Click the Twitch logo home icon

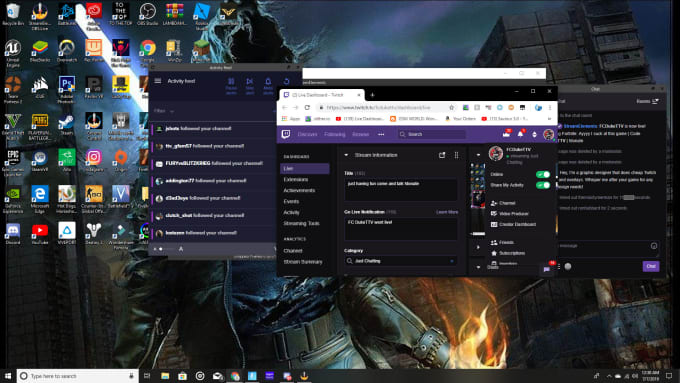click(286, 134)
